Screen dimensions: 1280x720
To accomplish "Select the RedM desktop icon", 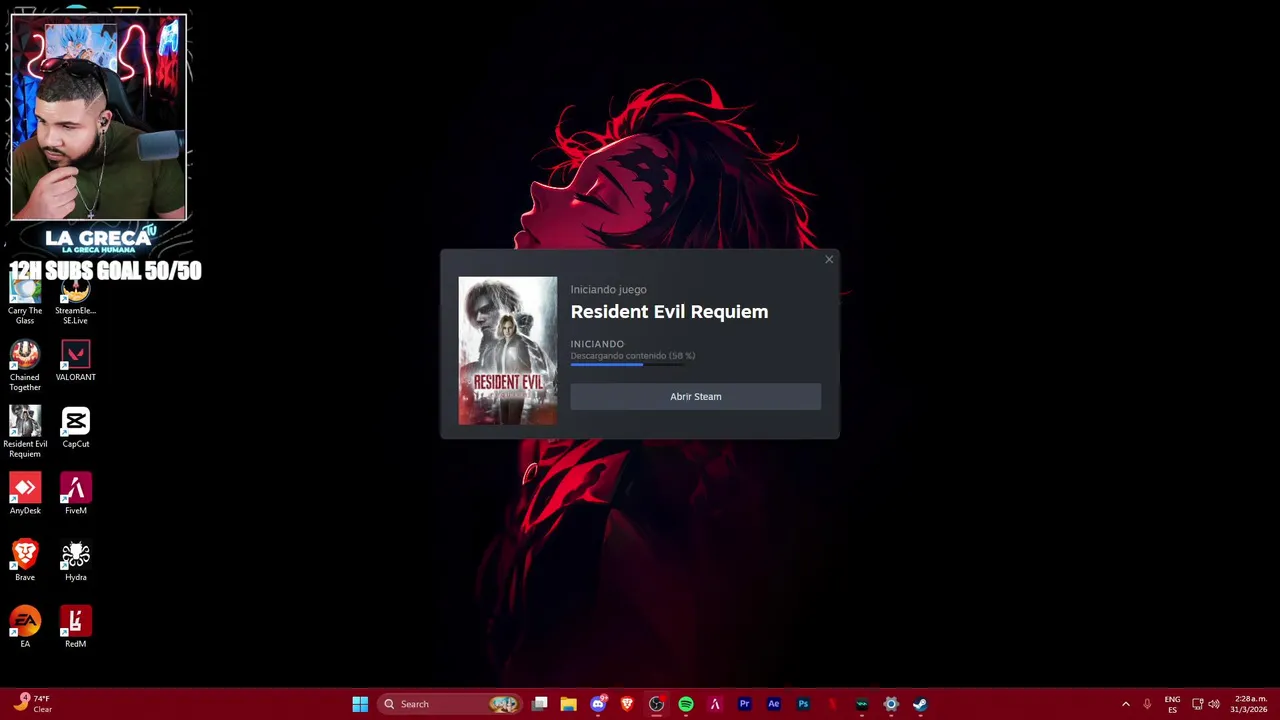I will 76,627.
